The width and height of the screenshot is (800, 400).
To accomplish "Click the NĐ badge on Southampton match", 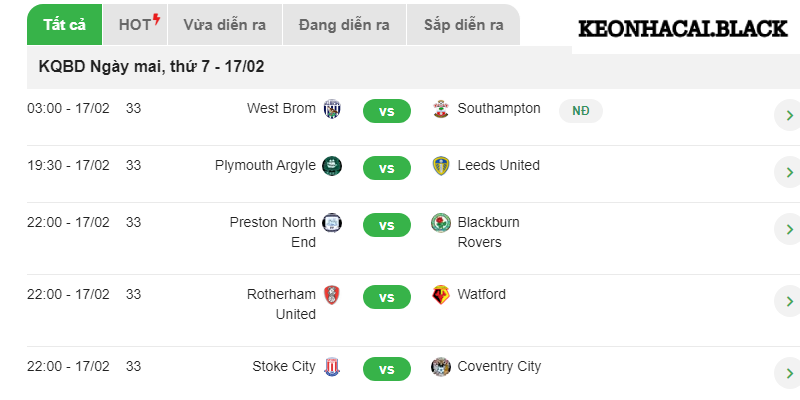I will [580, 111].
